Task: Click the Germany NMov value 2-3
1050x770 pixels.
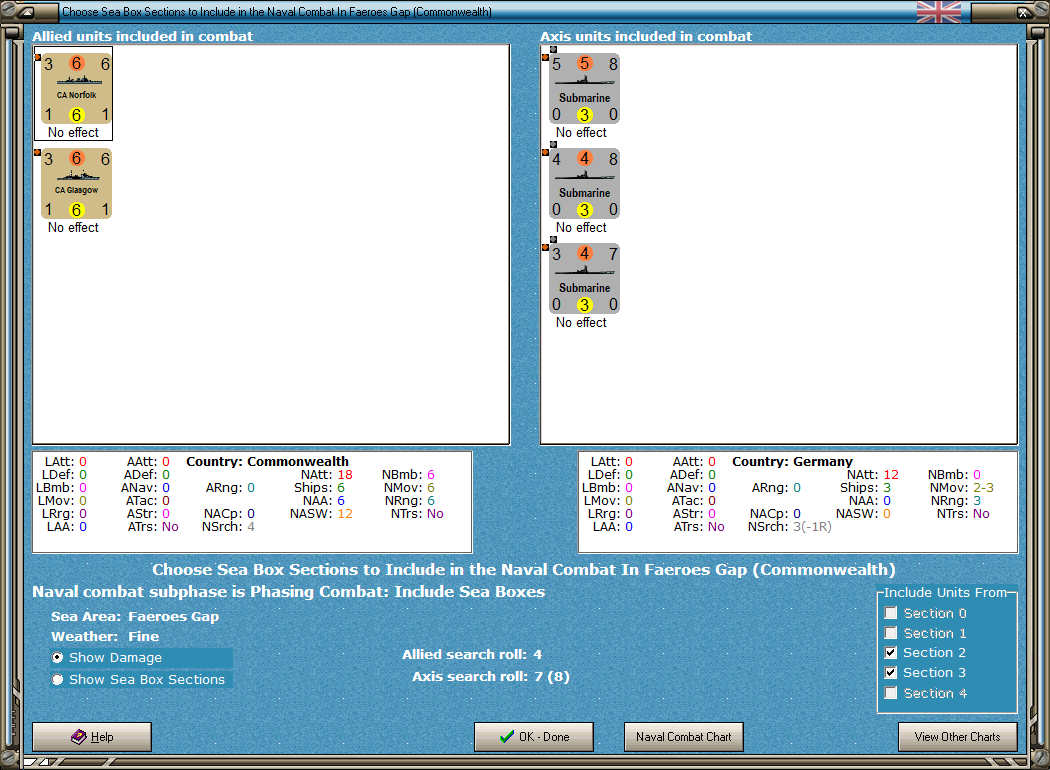Action: pyautogui.click(x=984, y=487)
